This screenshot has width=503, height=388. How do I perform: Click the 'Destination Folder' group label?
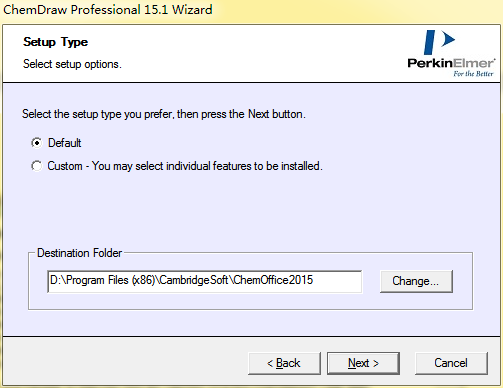pyautogui.click(x=79, y=253)
